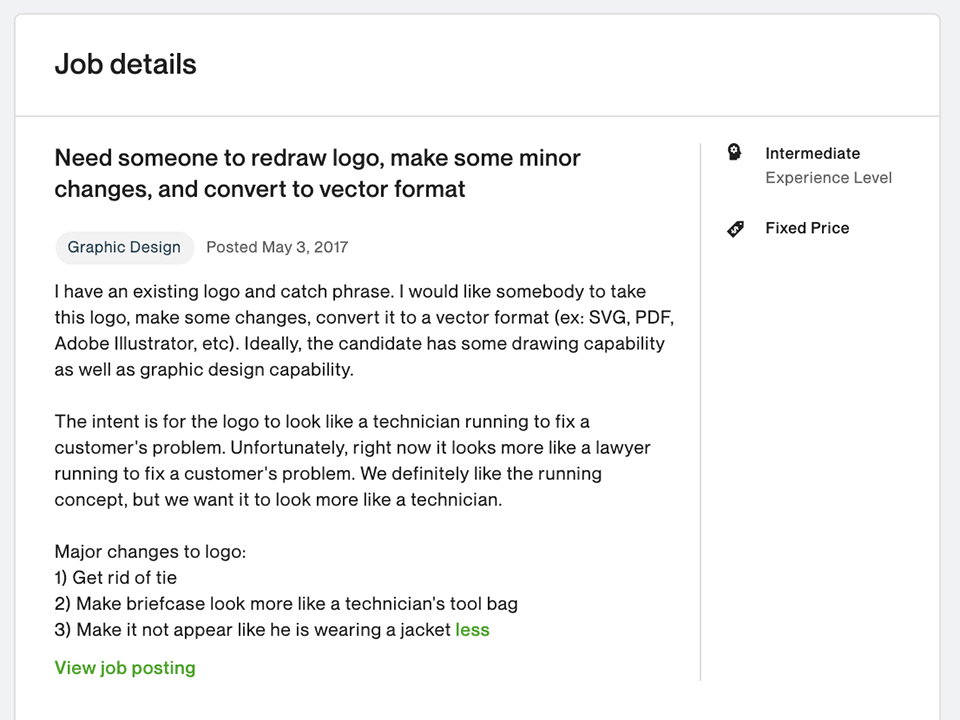
Task: Click the Experience Level caption
Action: tap(828, 178)
